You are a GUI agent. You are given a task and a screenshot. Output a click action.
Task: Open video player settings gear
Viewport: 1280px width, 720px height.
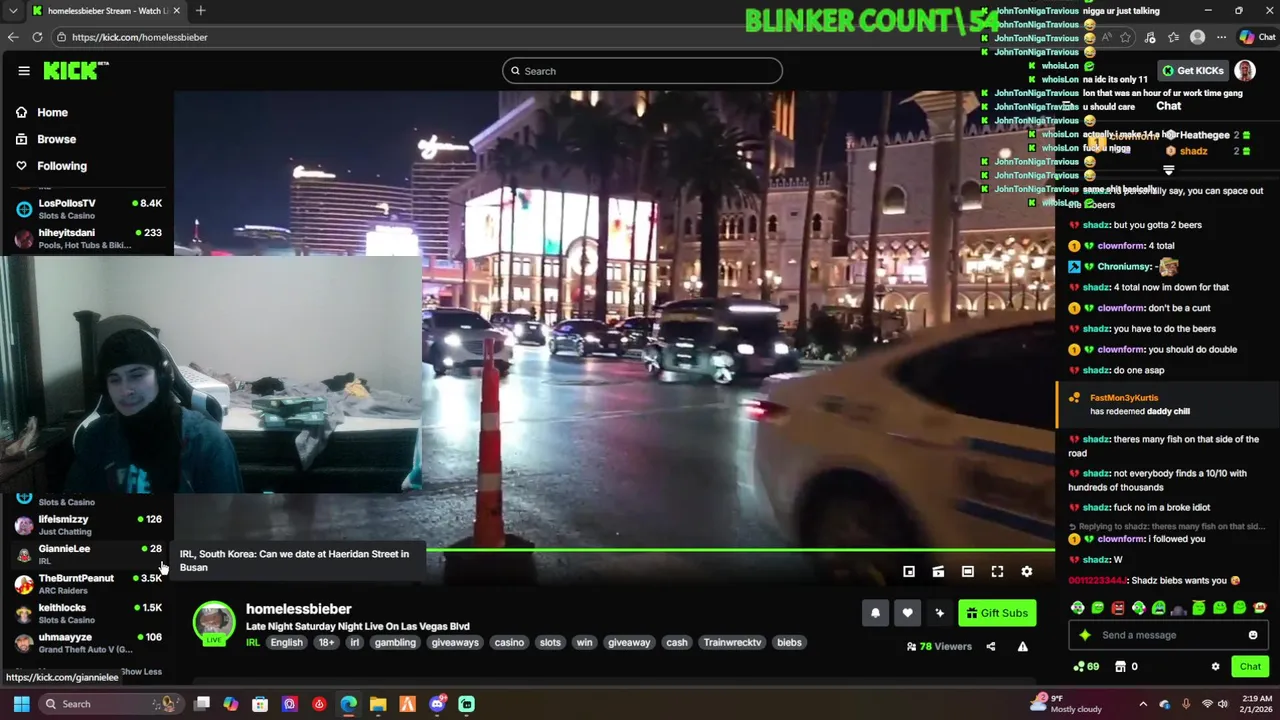(1027, 572)
